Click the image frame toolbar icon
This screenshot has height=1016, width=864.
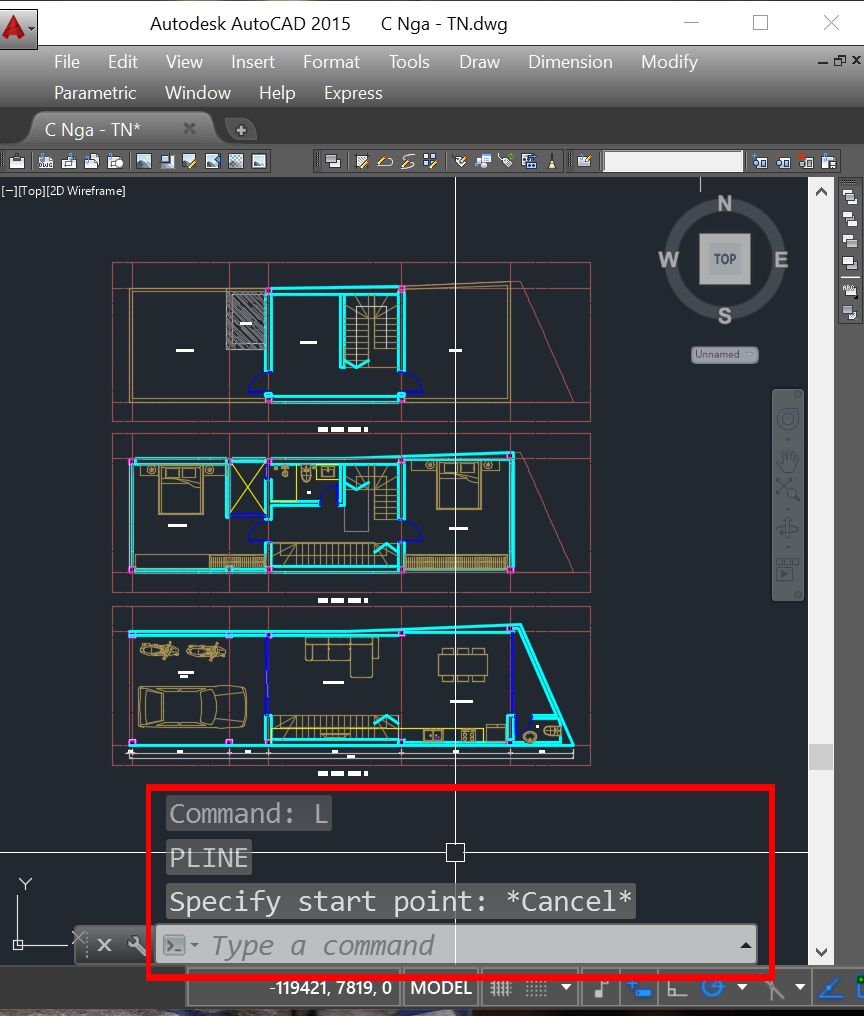coord(259,161)
